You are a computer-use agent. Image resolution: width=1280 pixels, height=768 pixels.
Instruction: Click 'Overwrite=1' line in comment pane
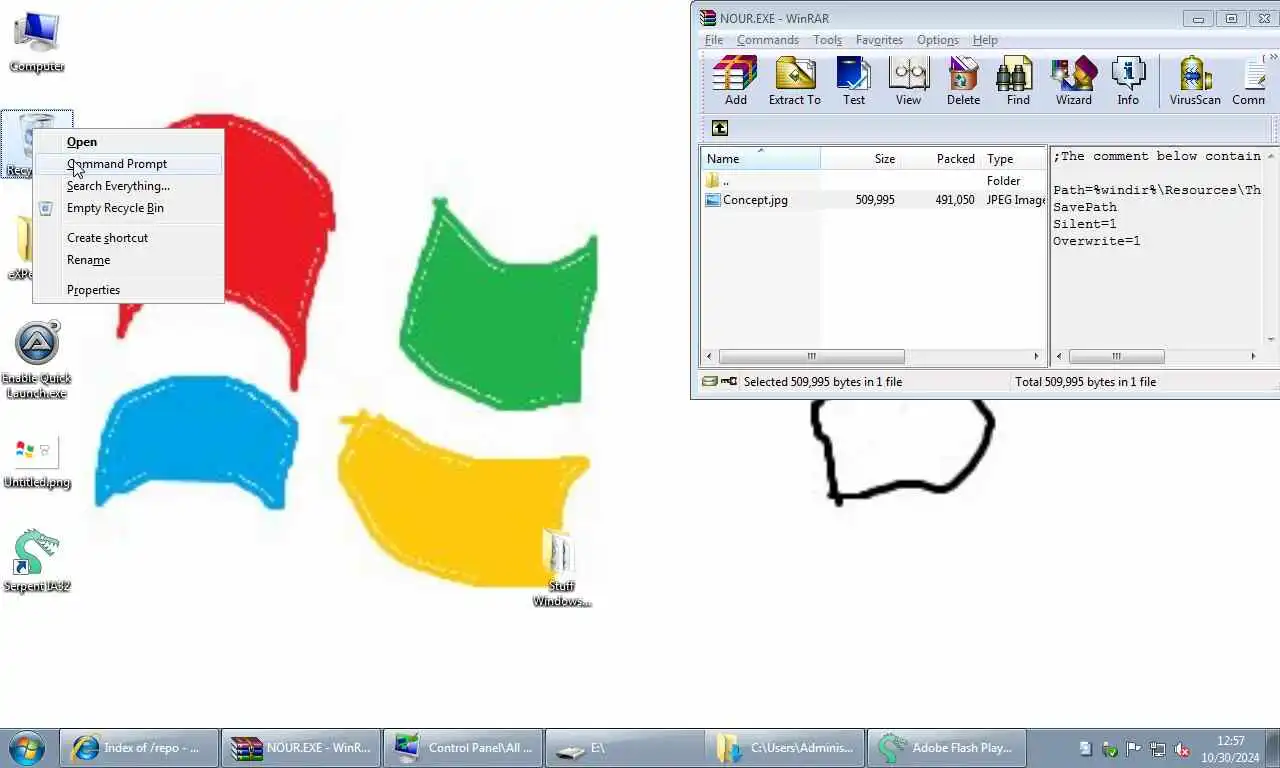click(1096, 241)
